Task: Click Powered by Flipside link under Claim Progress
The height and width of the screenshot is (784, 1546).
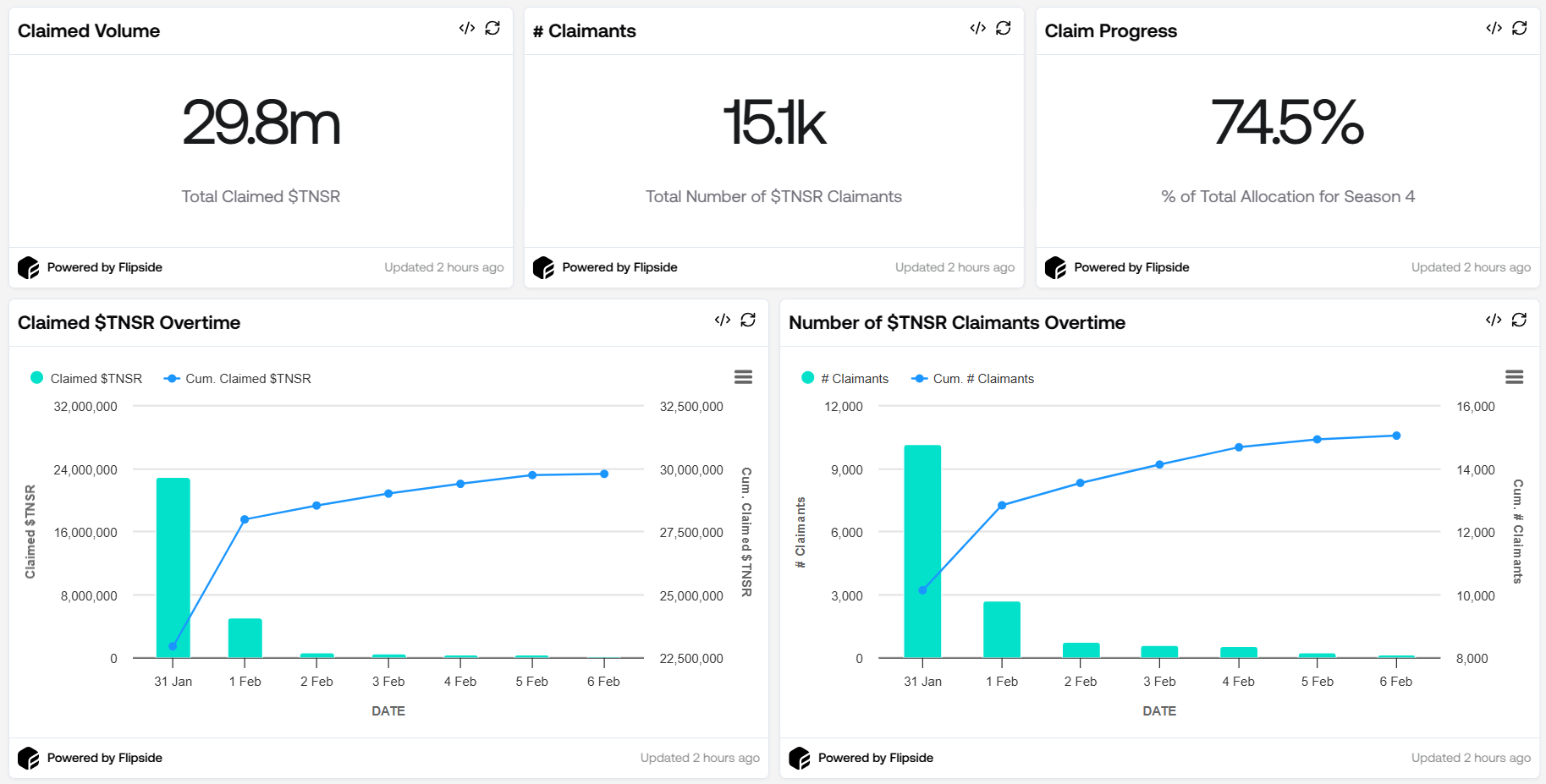Action: [1131, 268]
